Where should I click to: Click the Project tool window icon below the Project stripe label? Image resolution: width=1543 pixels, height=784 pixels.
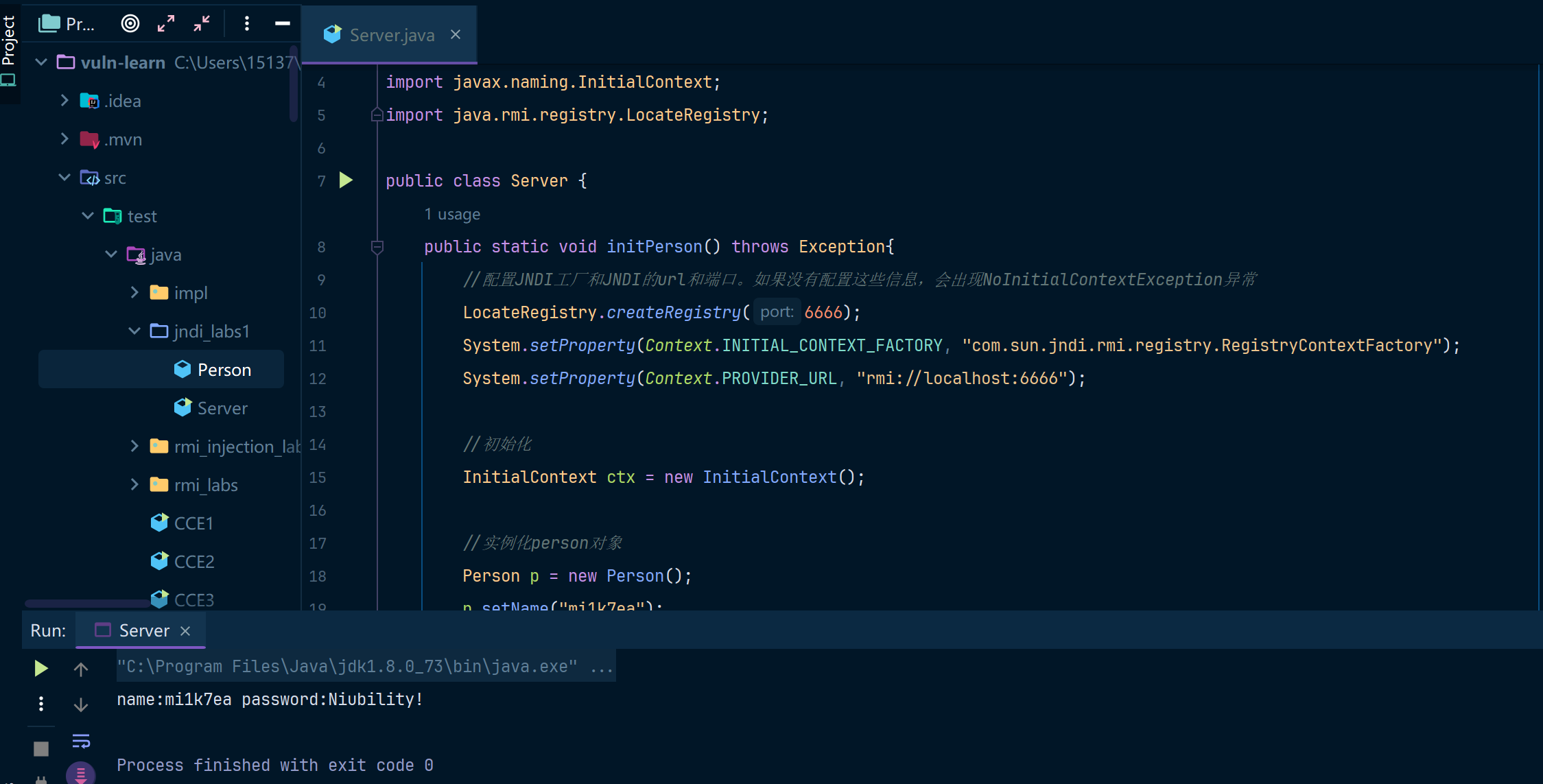8,80
